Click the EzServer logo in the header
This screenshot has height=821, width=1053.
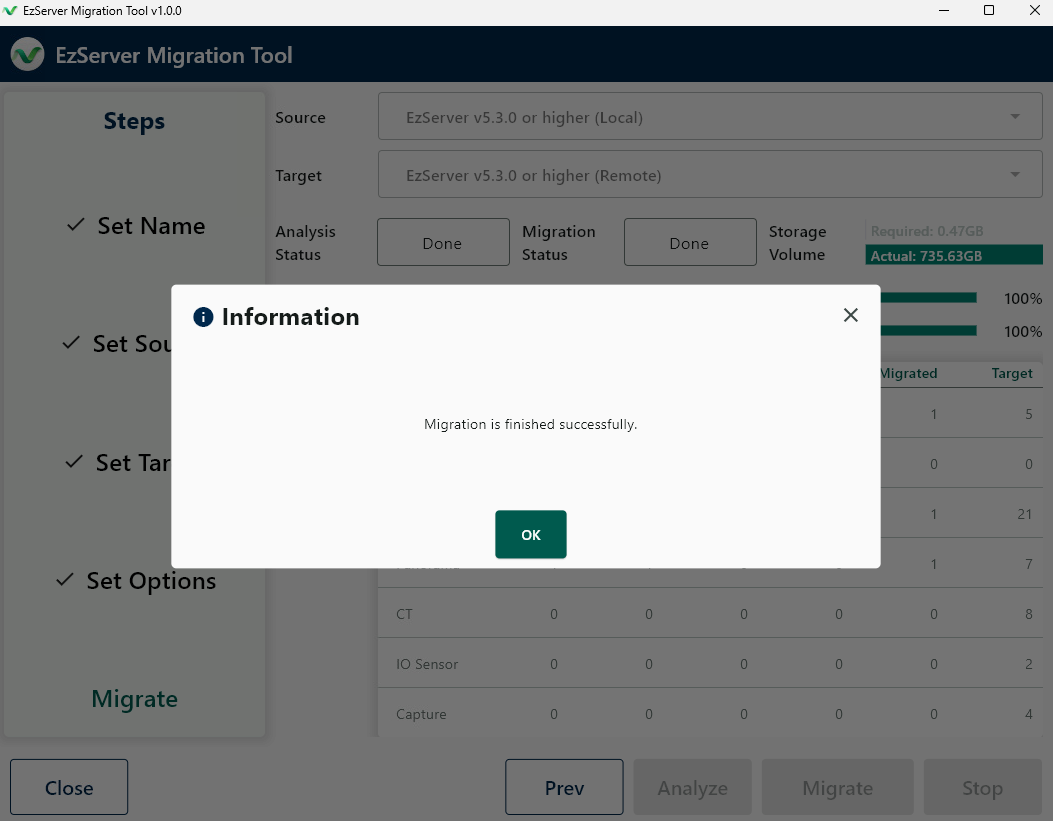(x=28, y=54)
